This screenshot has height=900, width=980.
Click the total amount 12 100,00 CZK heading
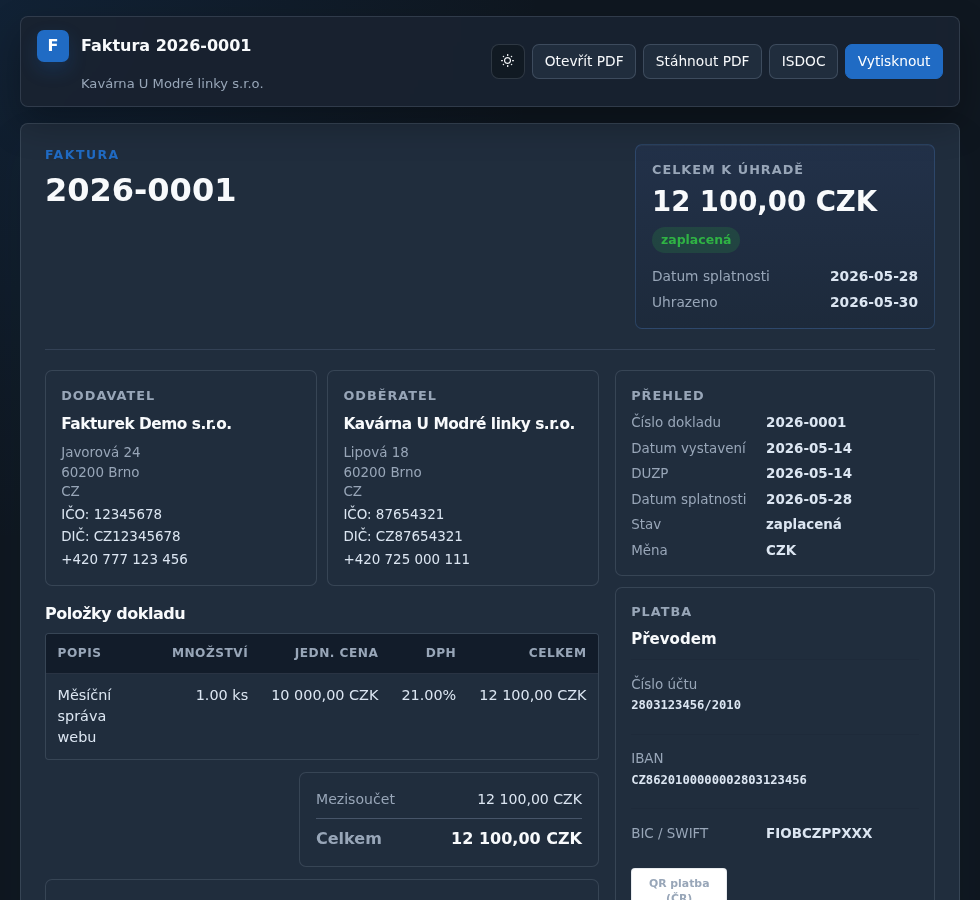[764, 201]
